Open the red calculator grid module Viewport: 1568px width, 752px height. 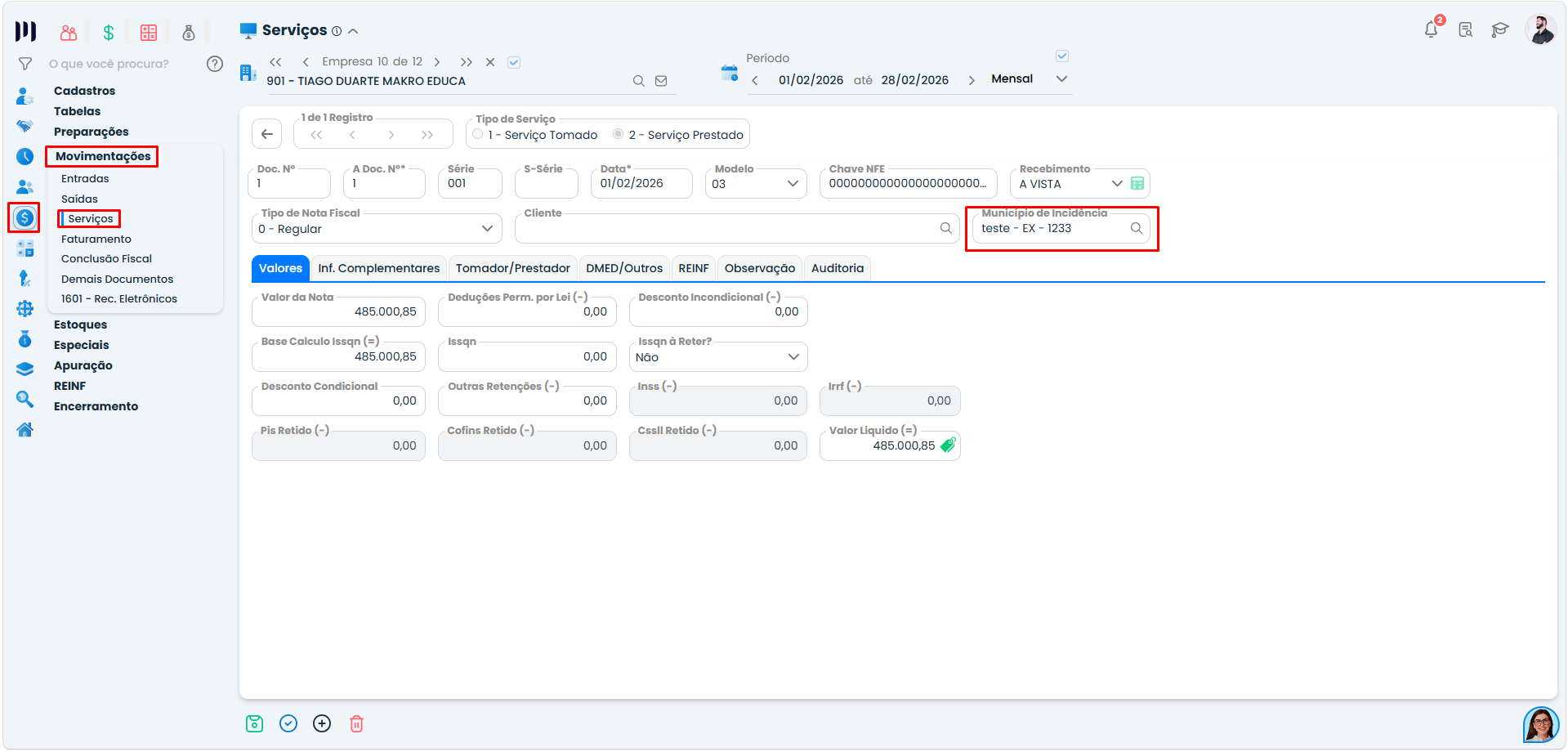[149, 33]
